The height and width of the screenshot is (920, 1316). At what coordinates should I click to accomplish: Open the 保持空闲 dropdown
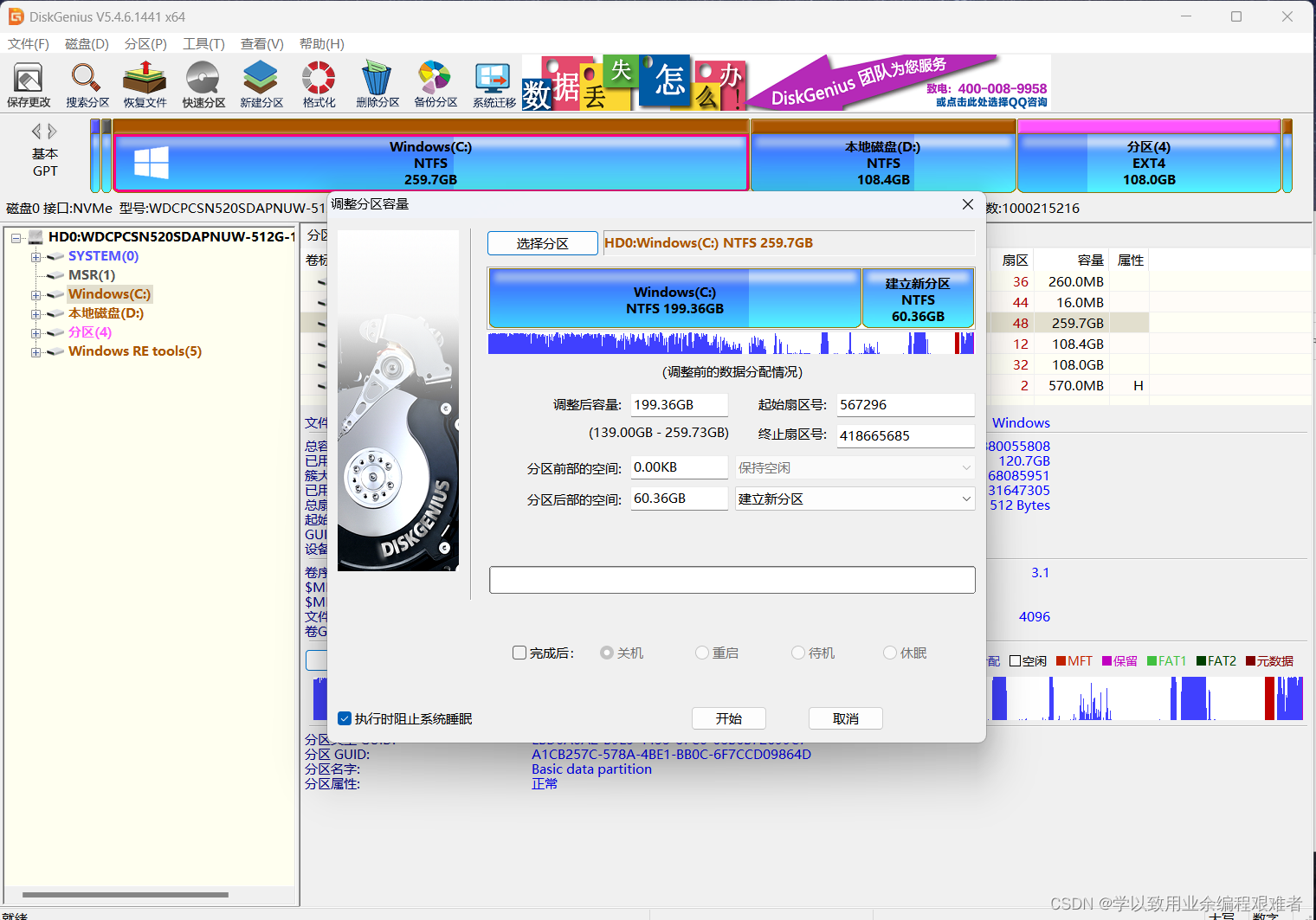[855, 467]
